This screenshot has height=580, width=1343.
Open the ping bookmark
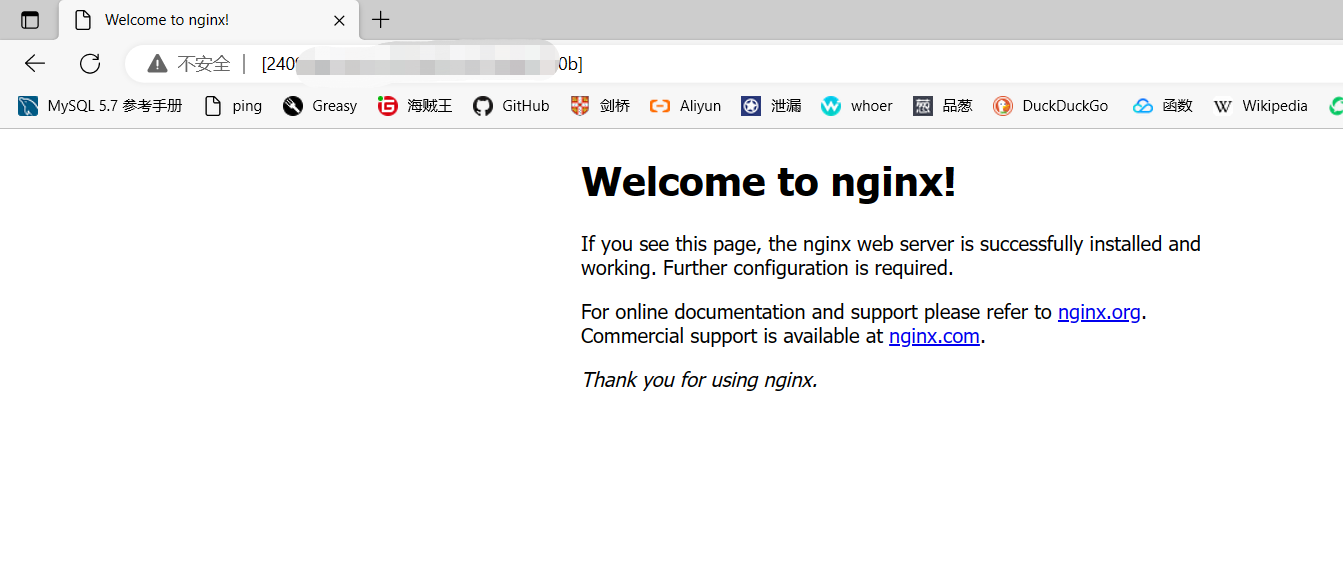pos(233,106)
